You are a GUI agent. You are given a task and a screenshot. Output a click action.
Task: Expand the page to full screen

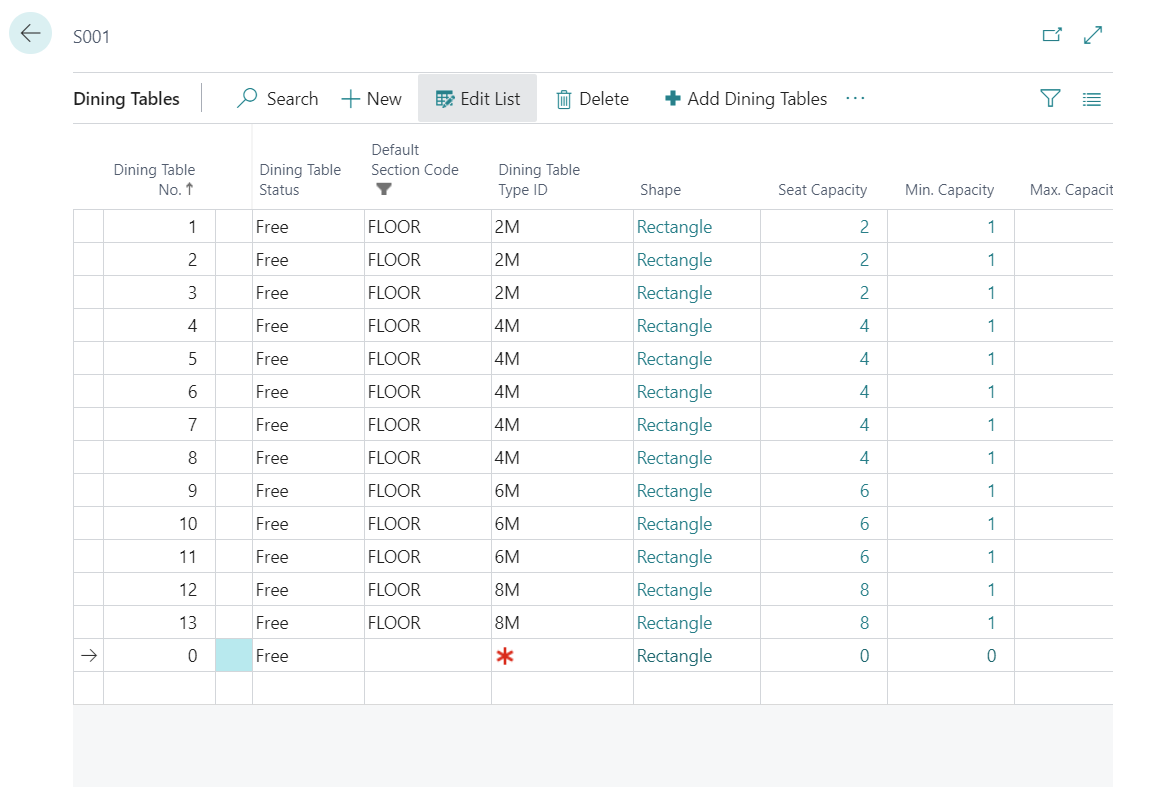[x=1093, y=35]
